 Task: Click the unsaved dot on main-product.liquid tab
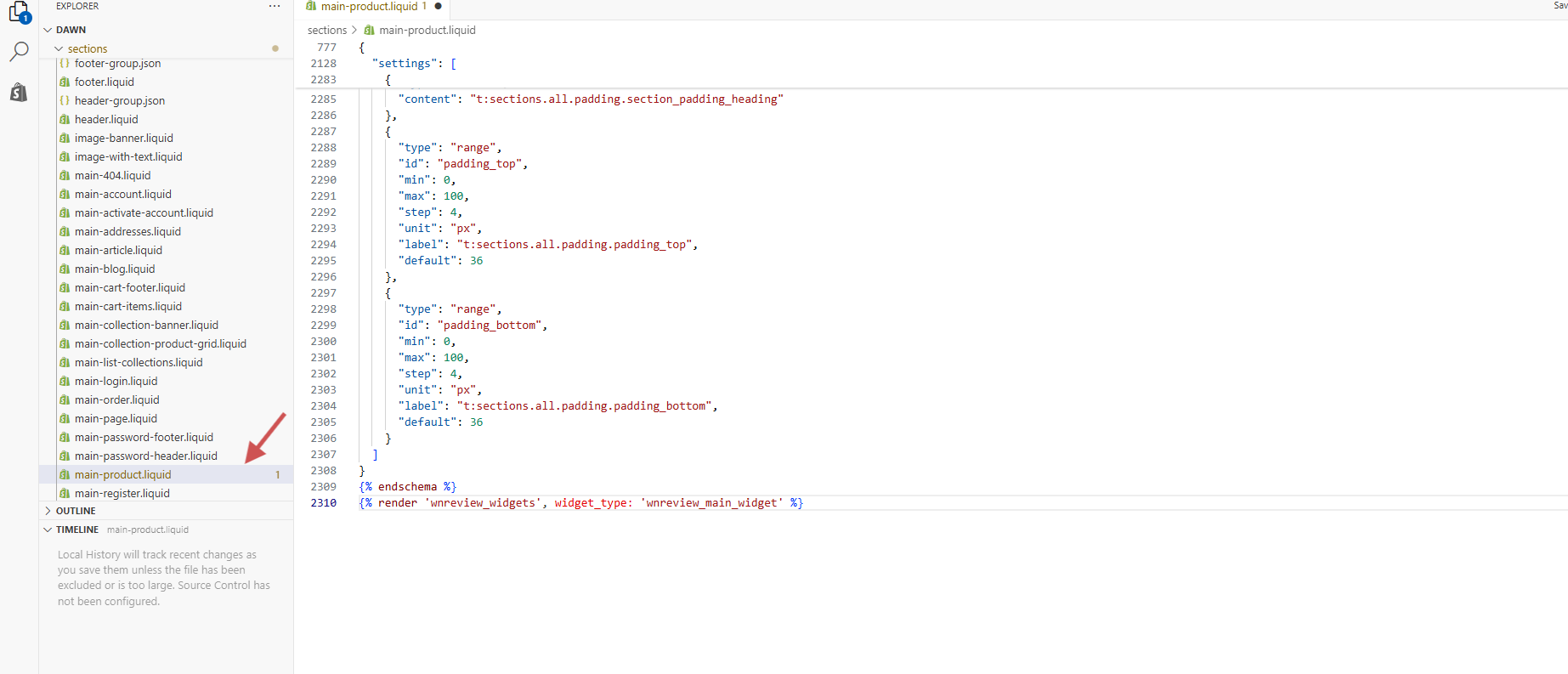pyautogui.click(x=439, y=6)
